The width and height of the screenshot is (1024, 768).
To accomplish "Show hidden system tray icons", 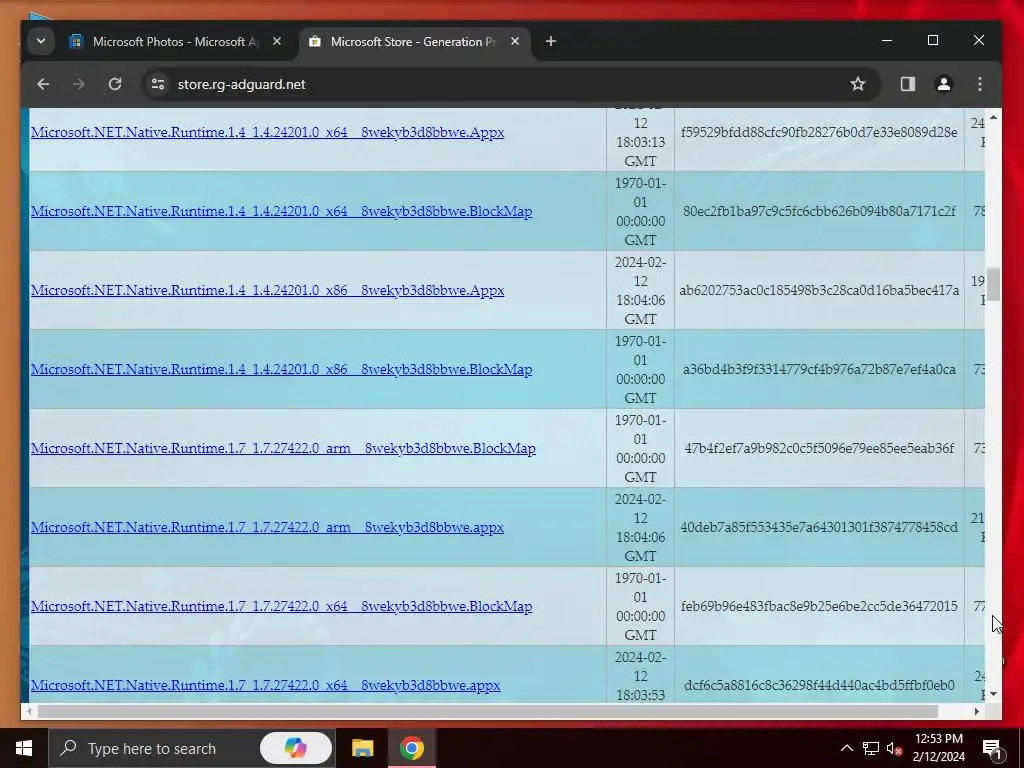I will coord(846,748).
